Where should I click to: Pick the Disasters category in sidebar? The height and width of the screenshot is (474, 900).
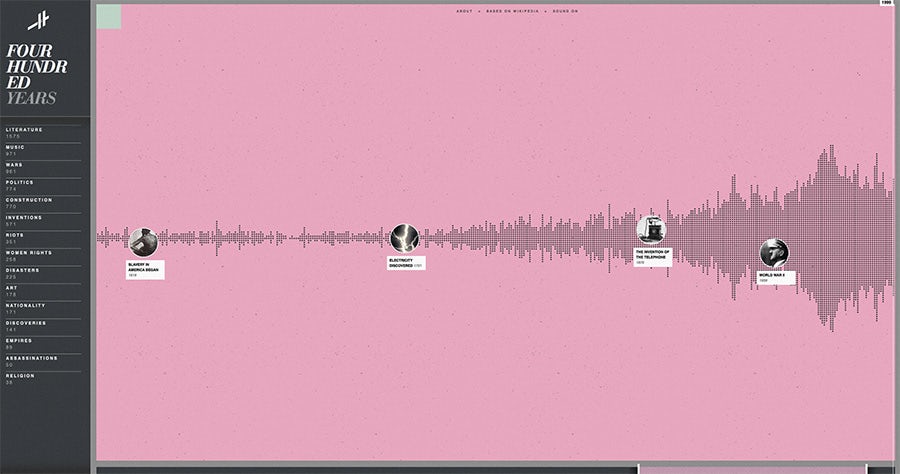click(x=23, y=270)
